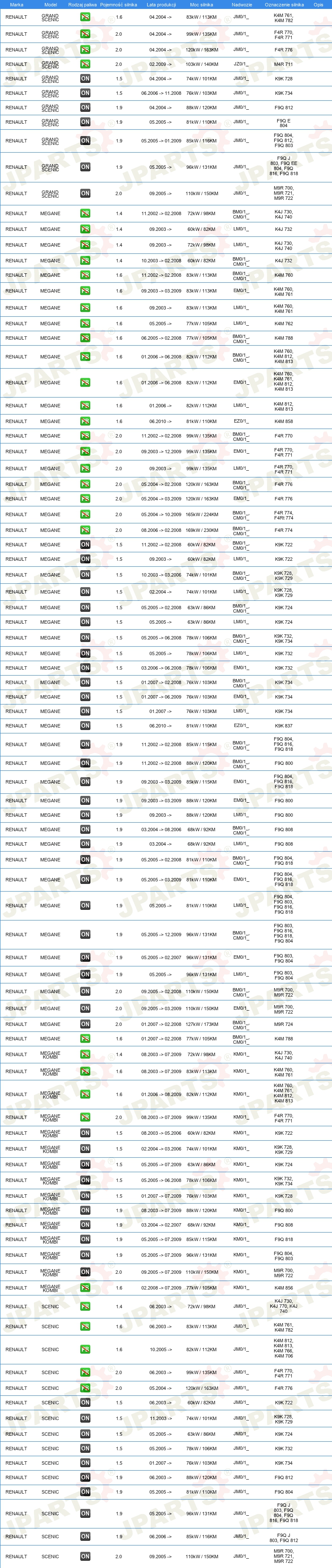Click the Rodzaj paliwa column header
The image size is (332, 1568).
(83, 4)
